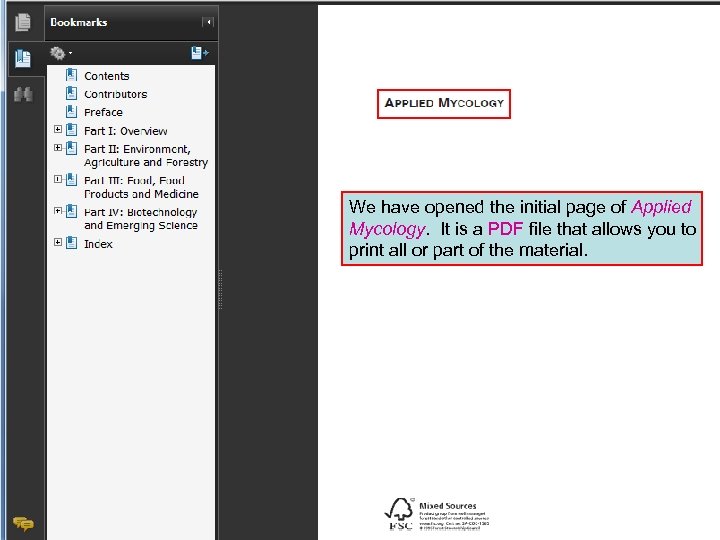Image resolution: width=720 pixels, height=540 pixels.
Task: Open the Search binoculars panel icon
Action: [x=23, y=94]
